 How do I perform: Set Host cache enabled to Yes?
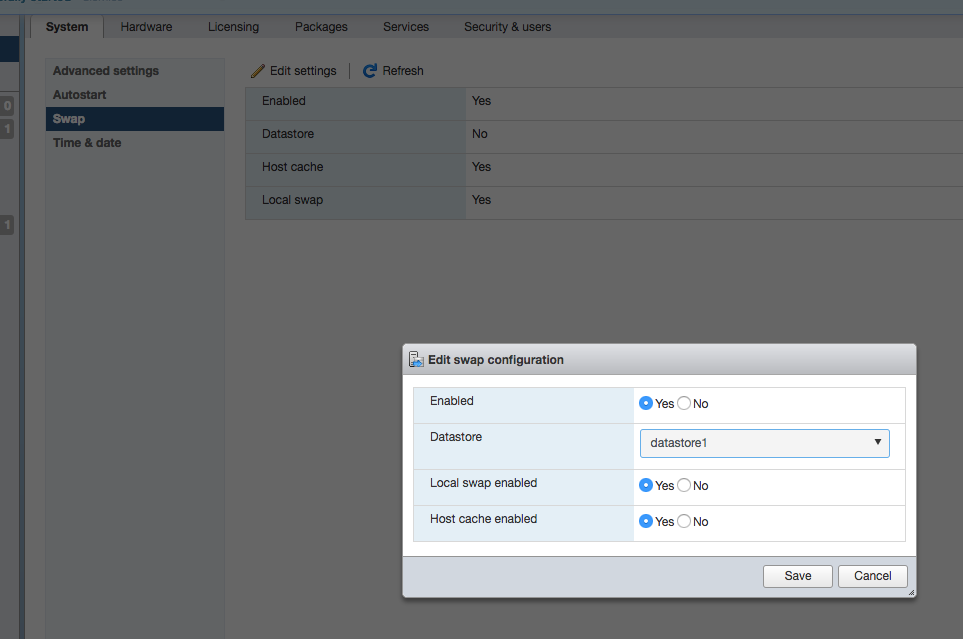(645, 521)
